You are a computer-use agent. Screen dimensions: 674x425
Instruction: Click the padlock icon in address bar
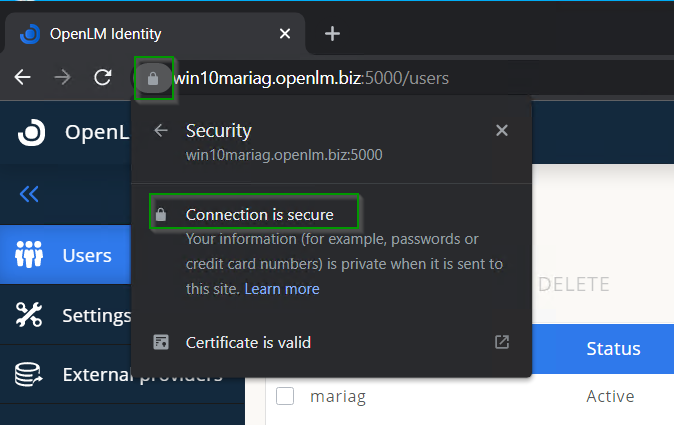click(153, 78)
